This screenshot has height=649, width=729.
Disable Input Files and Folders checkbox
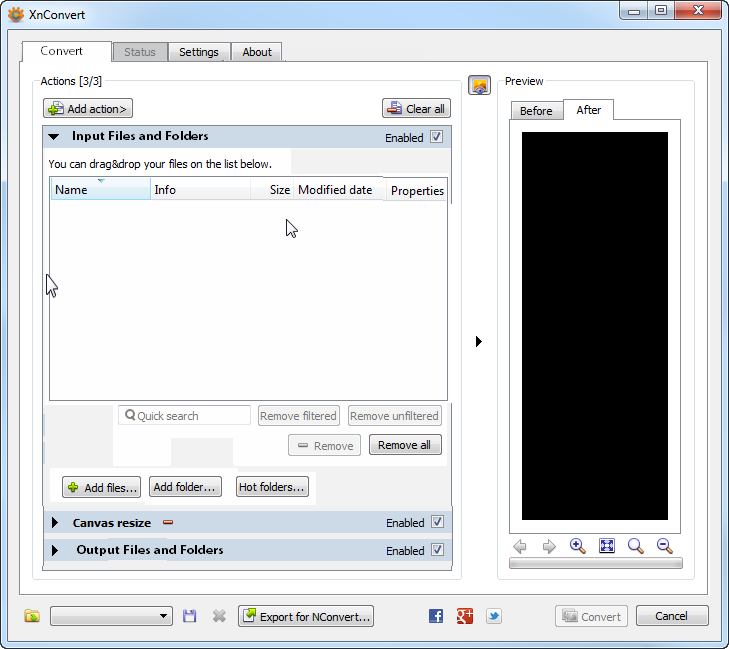pyautogui.click(x=437, y=137)
